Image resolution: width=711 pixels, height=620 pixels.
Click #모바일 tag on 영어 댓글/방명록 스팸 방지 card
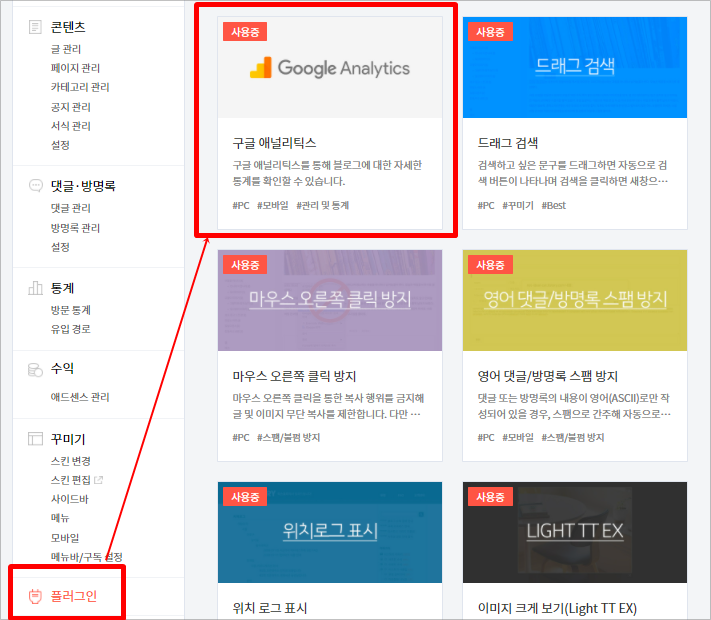(x=518, y=438)
